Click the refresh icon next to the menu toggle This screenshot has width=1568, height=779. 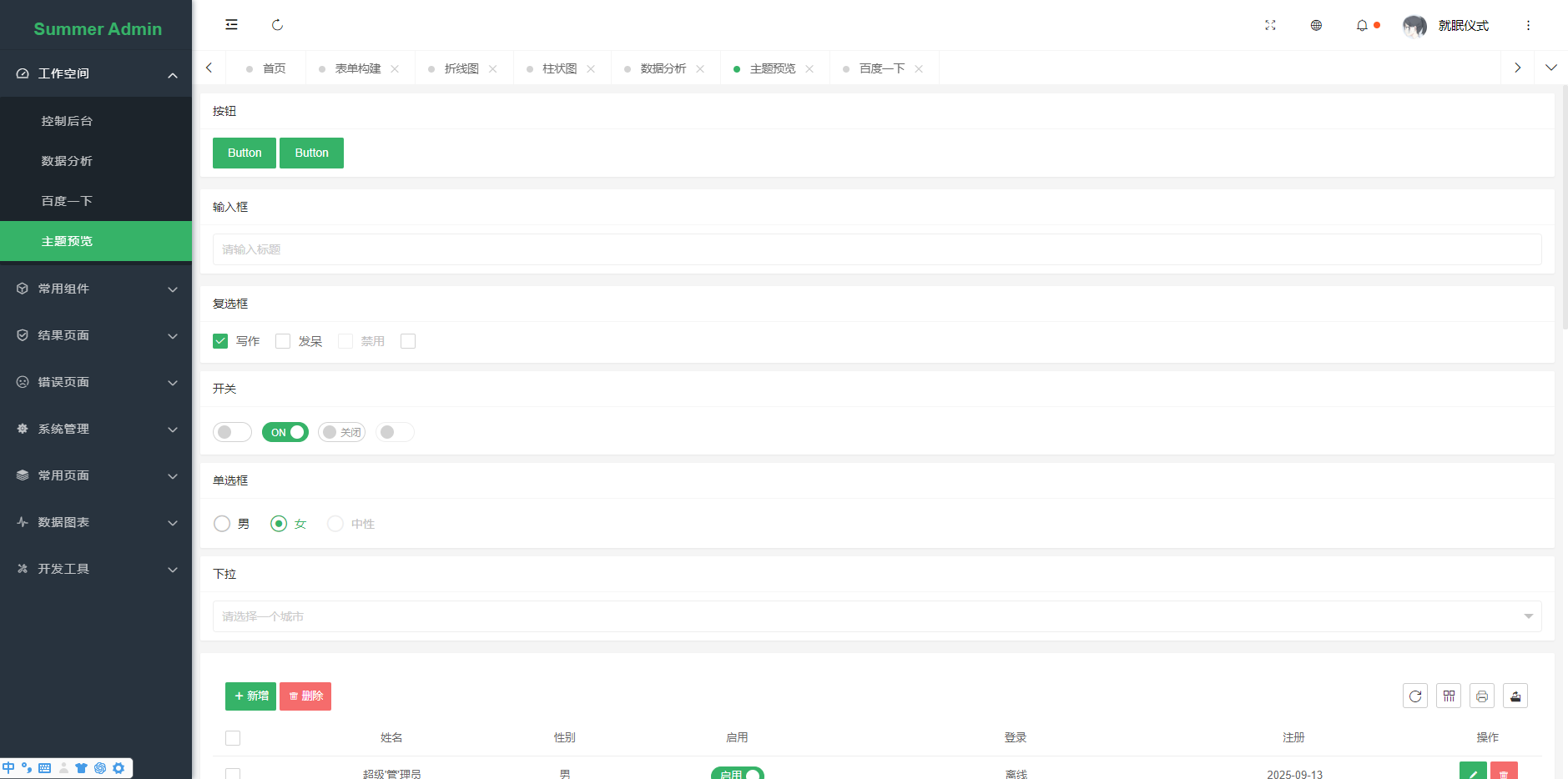[277, 25]
